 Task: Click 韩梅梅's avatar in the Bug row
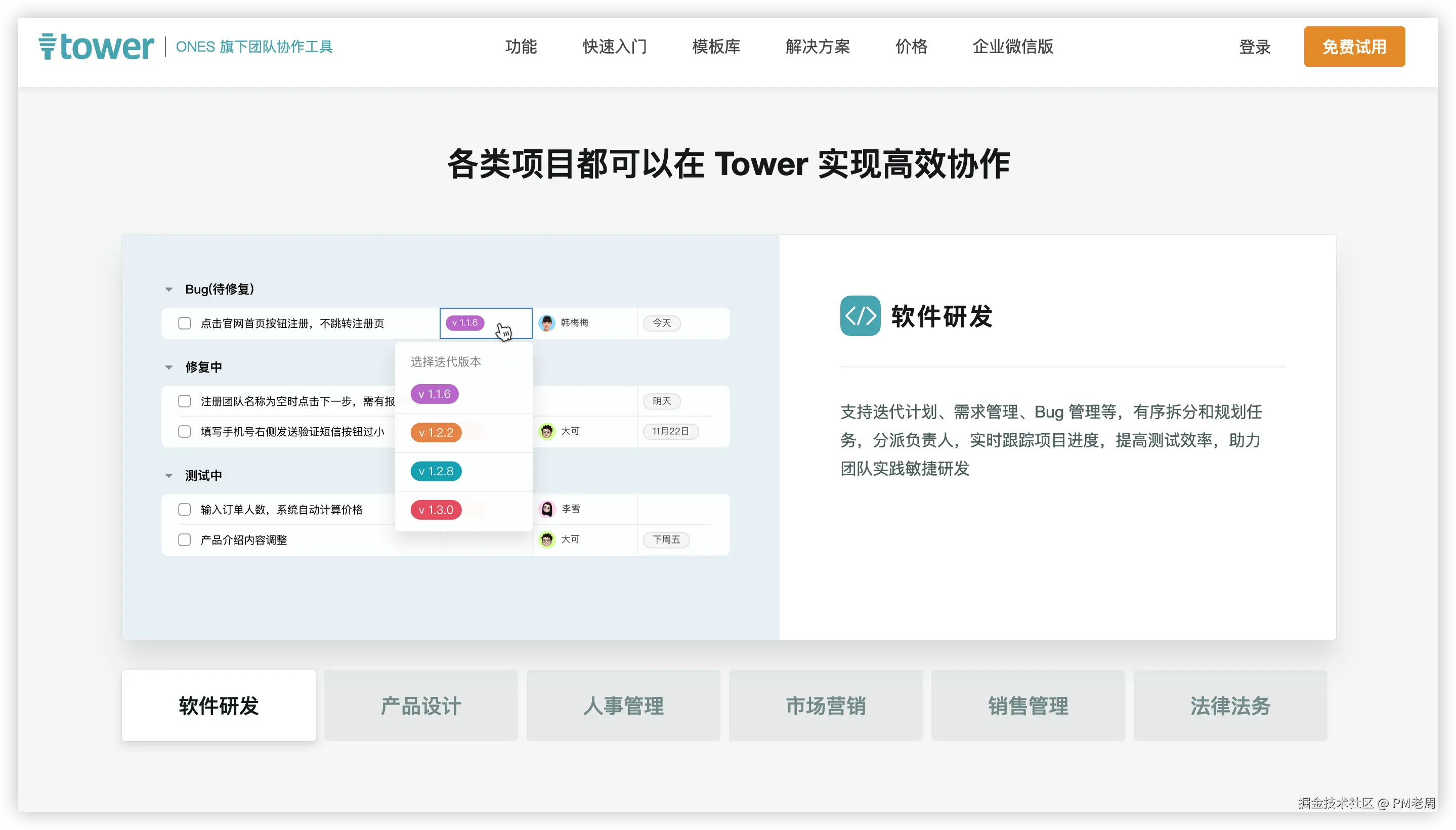pyautogui.click(x=547, y=323)
